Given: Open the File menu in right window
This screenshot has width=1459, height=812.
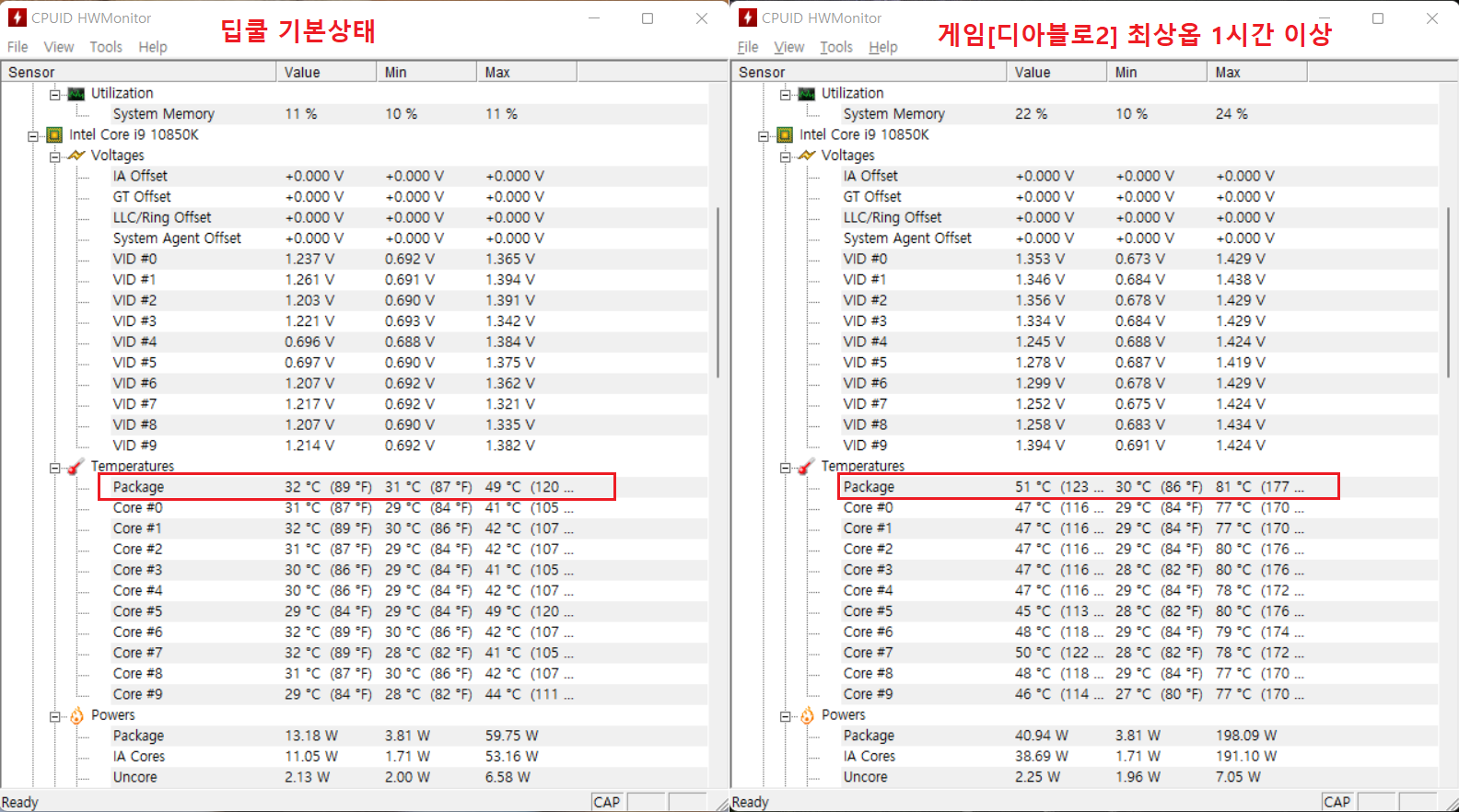Looking at the screenshot, I should pos(748,47).
